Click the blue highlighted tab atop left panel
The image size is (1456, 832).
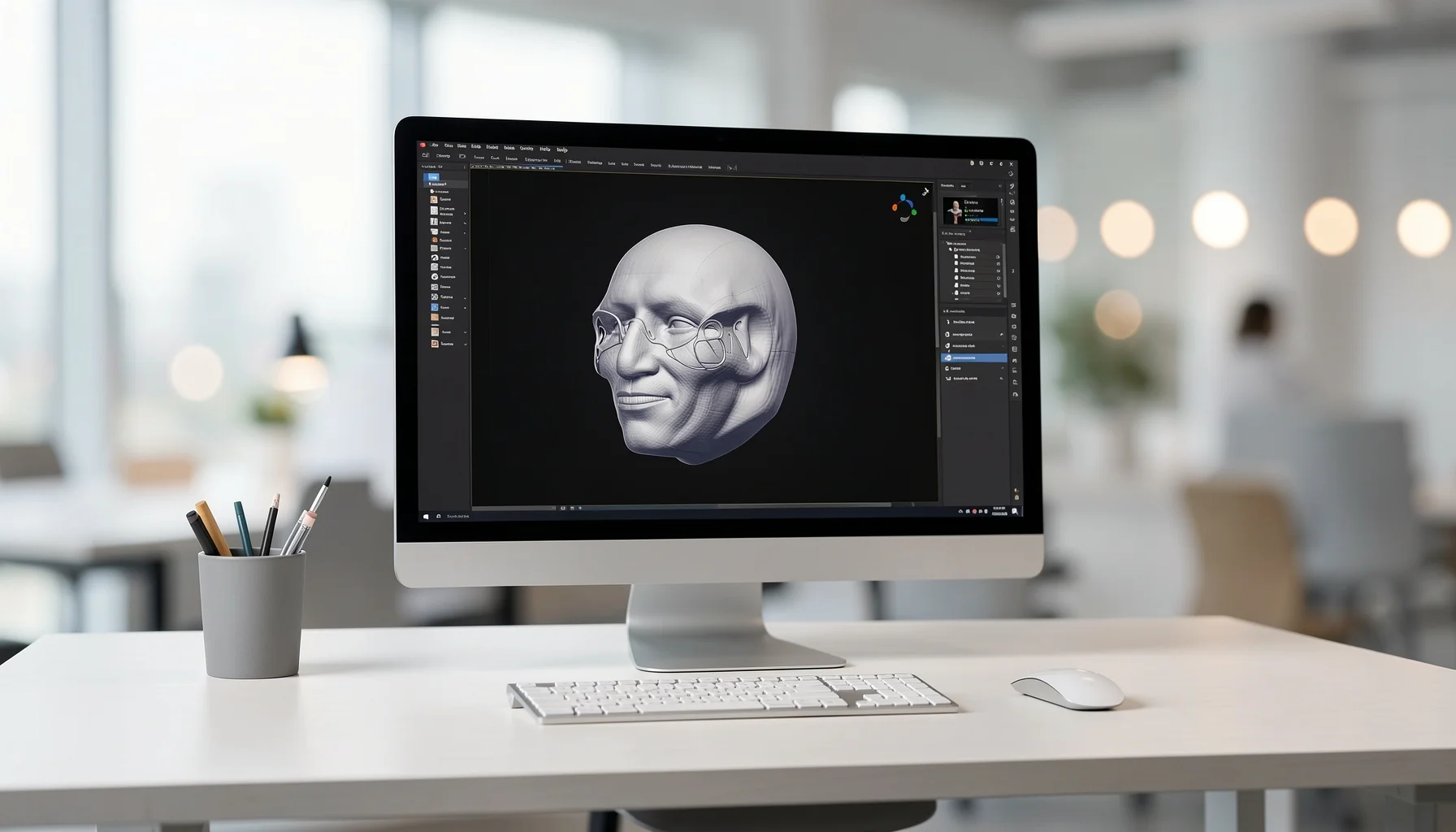pyautogui.click(x=433, y=176)
